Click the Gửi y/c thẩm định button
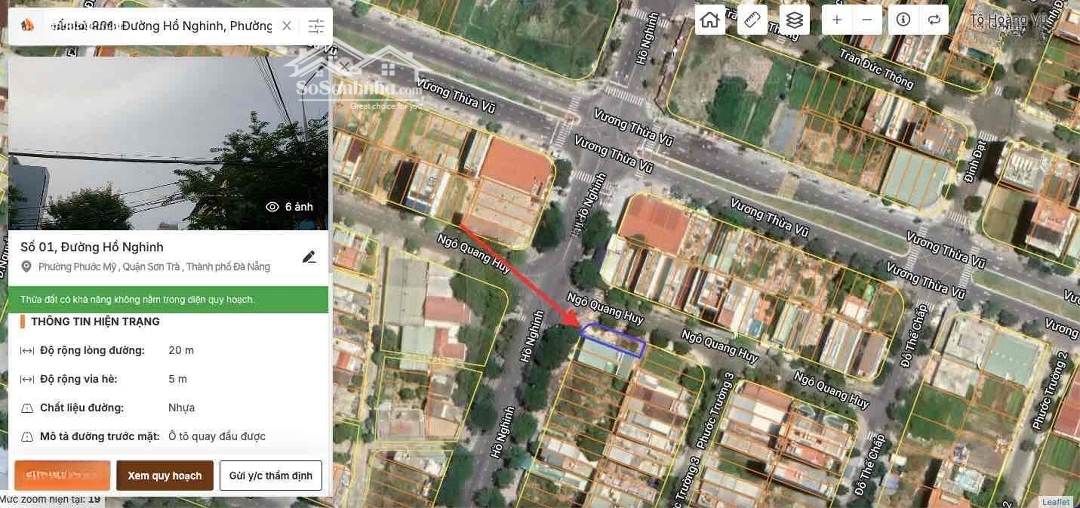The image size is (1080, 508). pyautogui.click(x=271, y=476)
